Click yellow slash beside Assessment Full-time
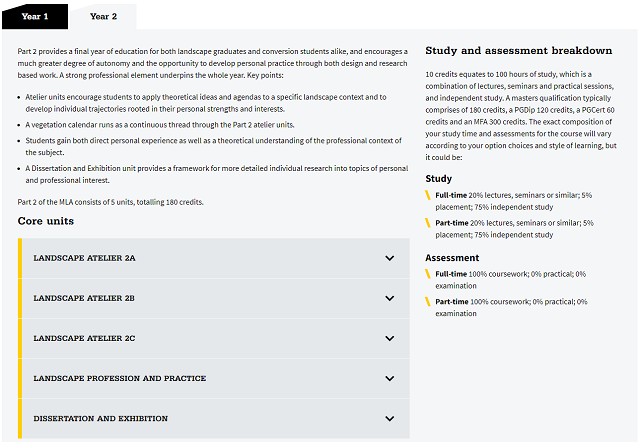 [428, 274]
